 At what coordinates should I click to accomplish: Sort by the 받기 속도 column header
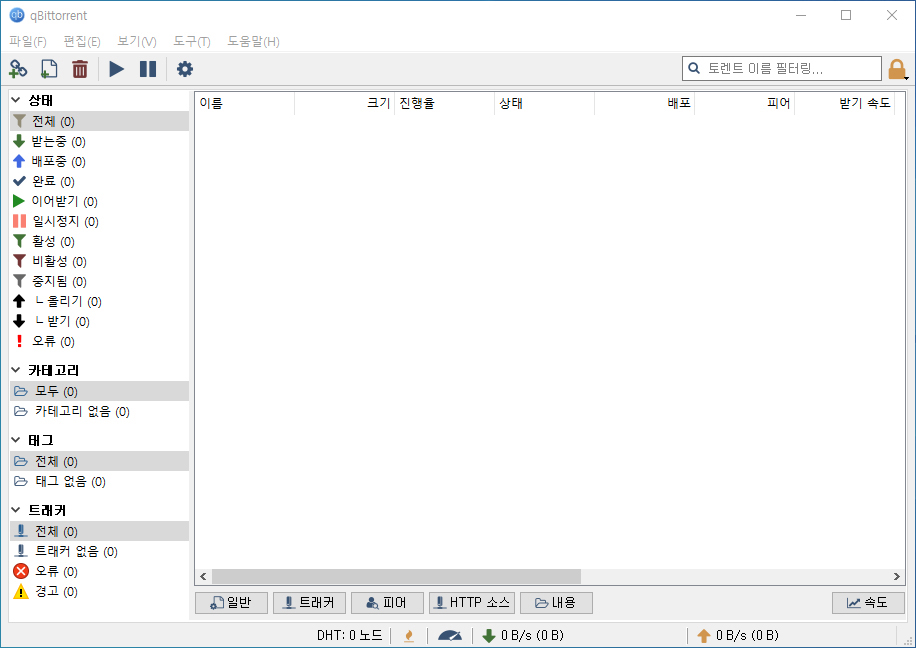(x=844, y=103)
